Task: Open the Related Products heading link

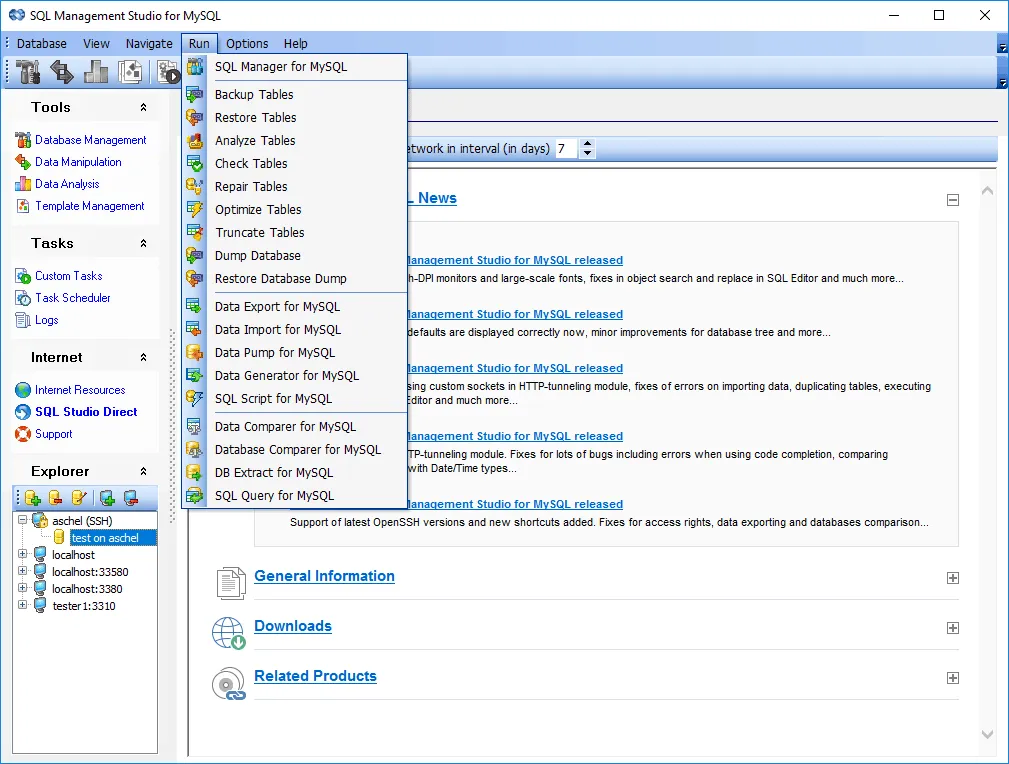Action: click(x=315, y=676)
